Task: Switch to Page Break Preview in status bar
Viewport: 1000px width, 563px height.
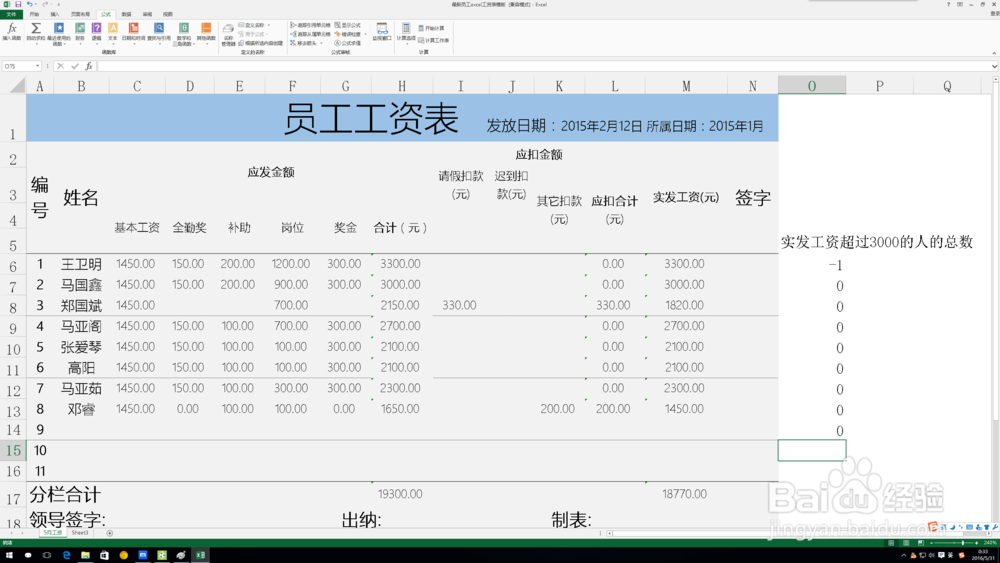Action: coord(920,543)
